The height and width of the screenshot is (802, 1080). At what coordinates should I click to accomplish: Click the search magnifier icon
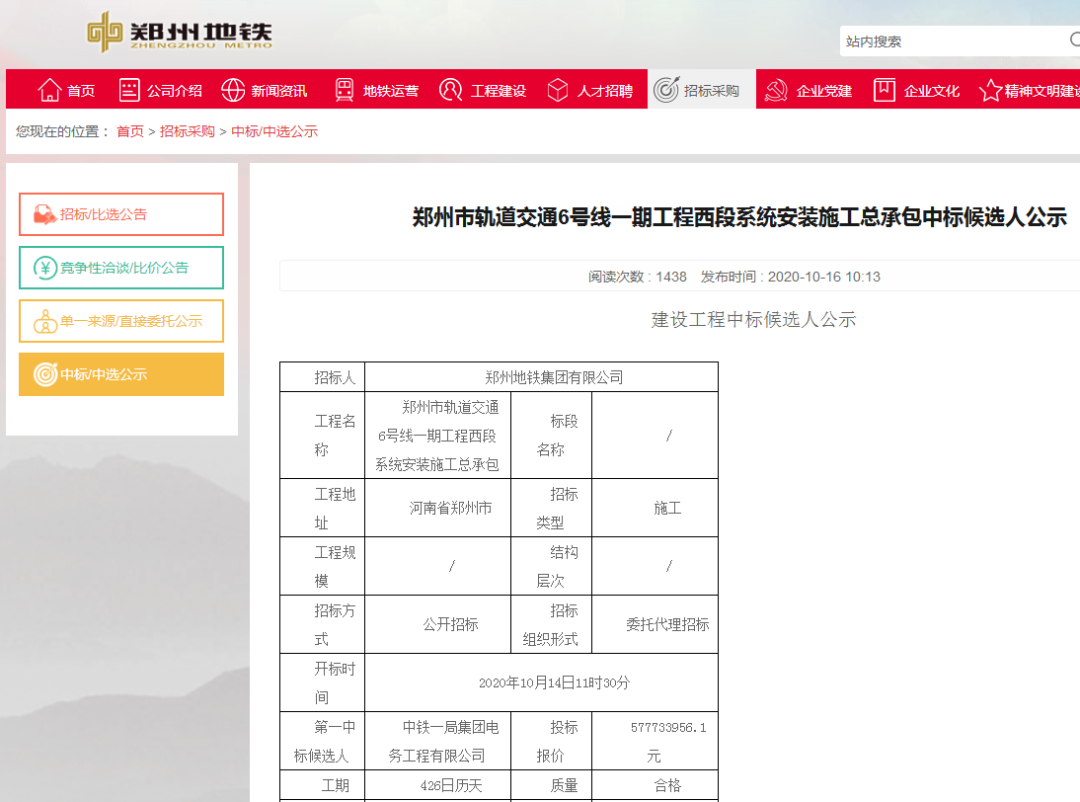[1074, 40]
